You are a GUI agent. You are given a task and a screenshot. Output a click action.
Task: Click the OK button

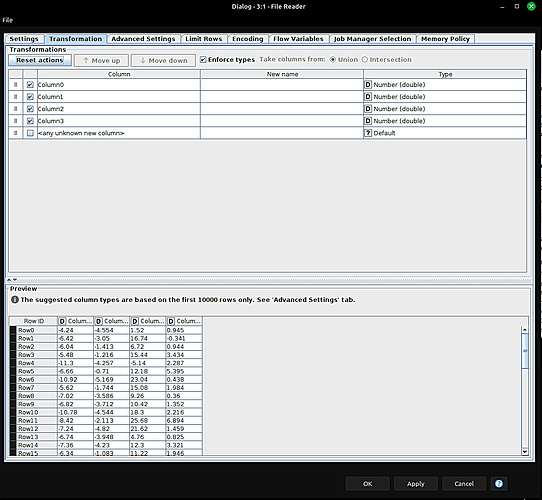367,484
